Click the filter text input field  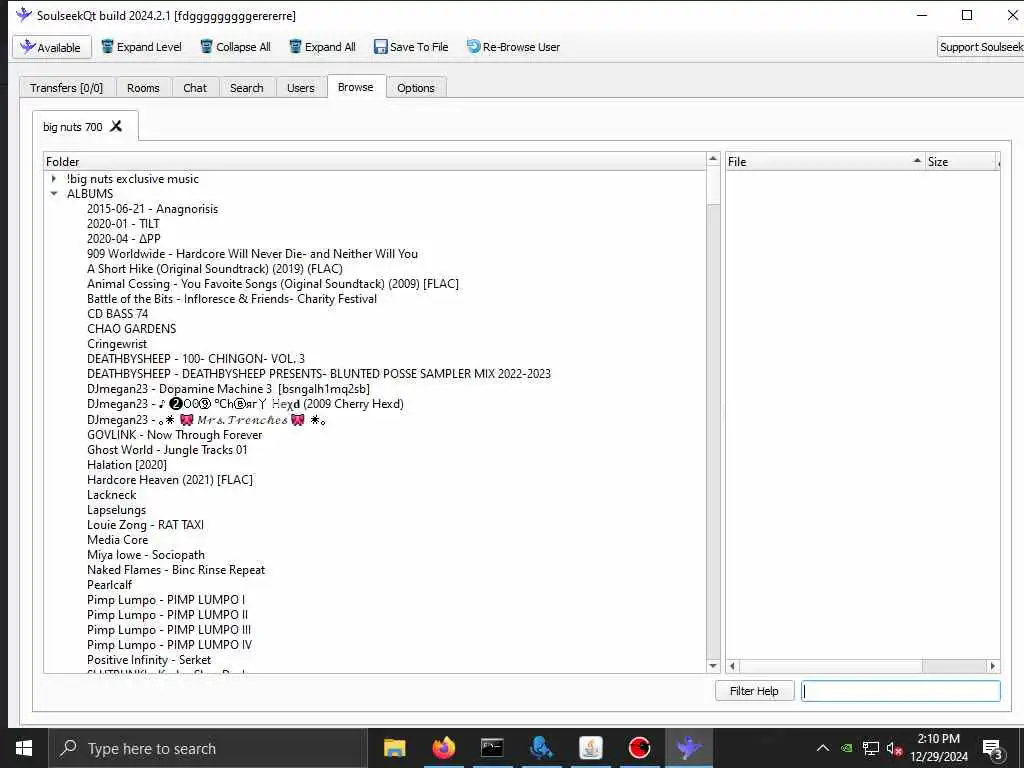coord(901,691)
